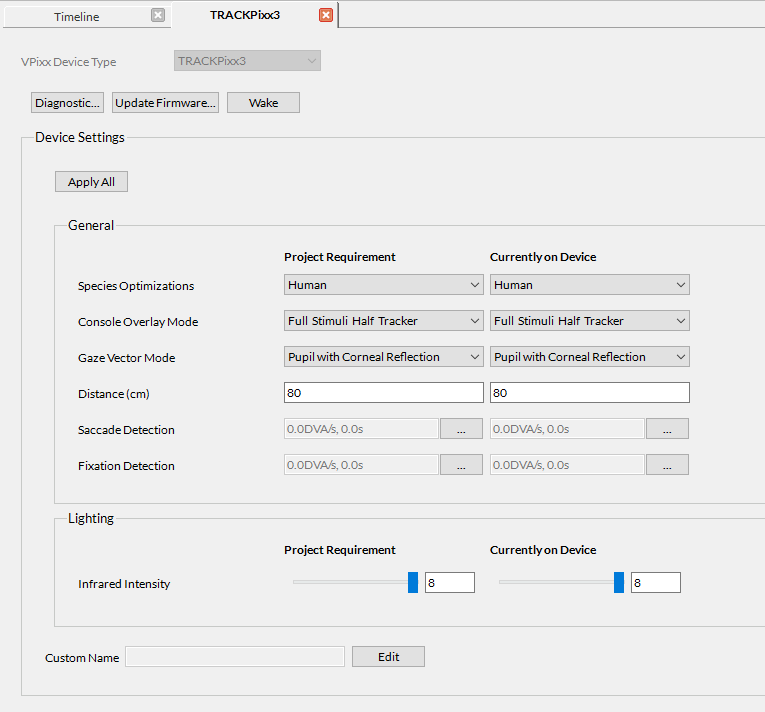Screen dimensions: 765x712
Task: Select the TRACKPixx3 tab
Action: [244, 15]
